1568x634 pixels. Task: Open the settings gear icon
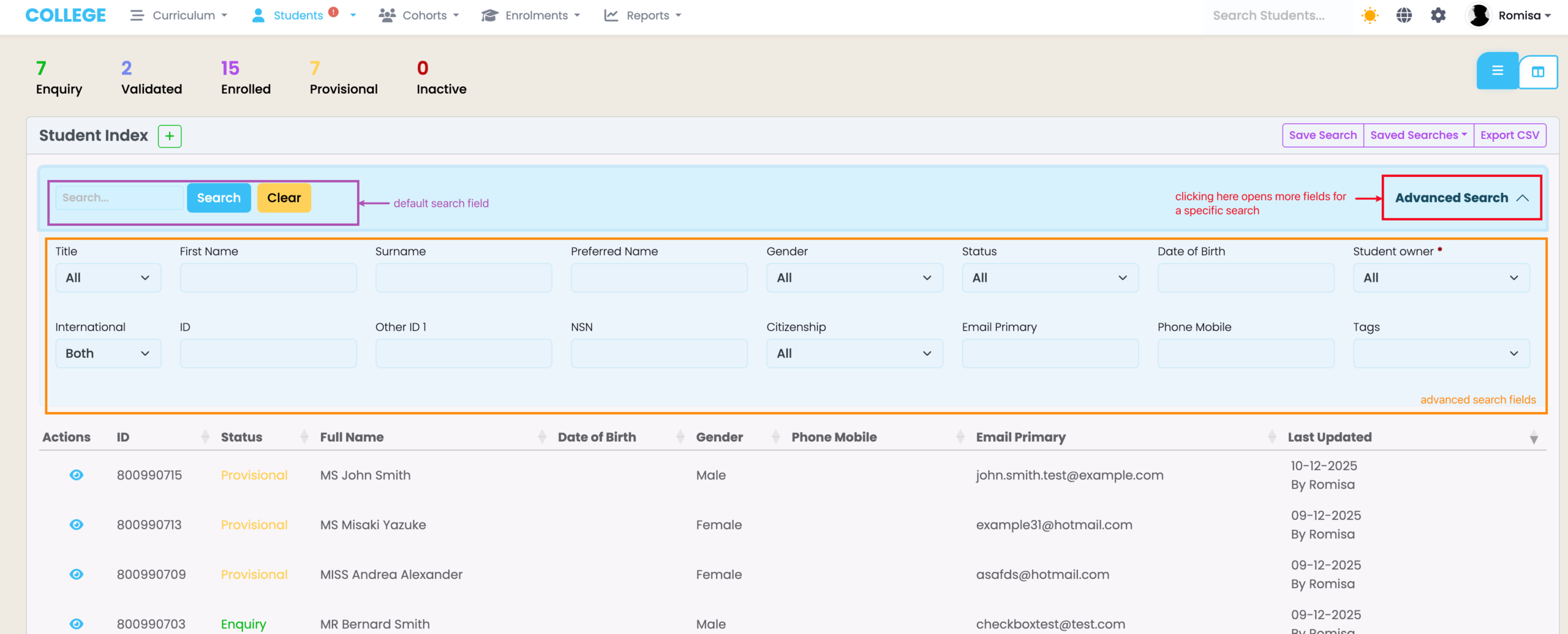(1438, 16)
